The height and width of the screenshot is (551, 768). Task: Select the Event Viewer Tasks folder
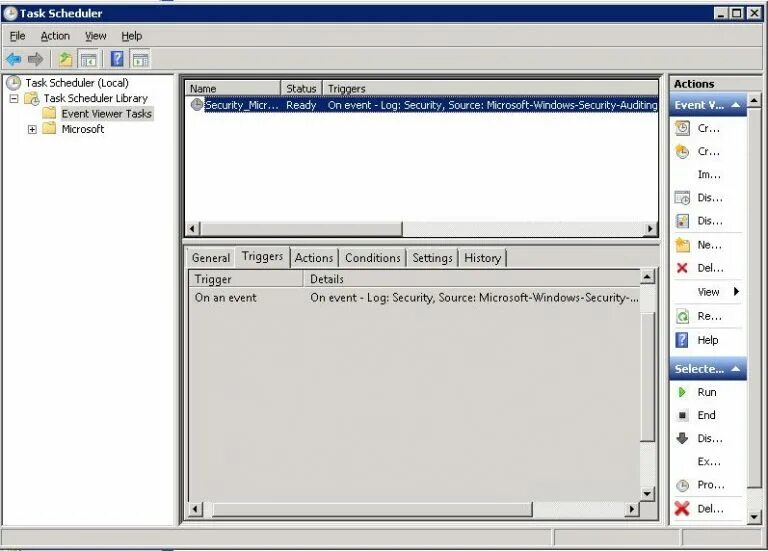[107, 114]
